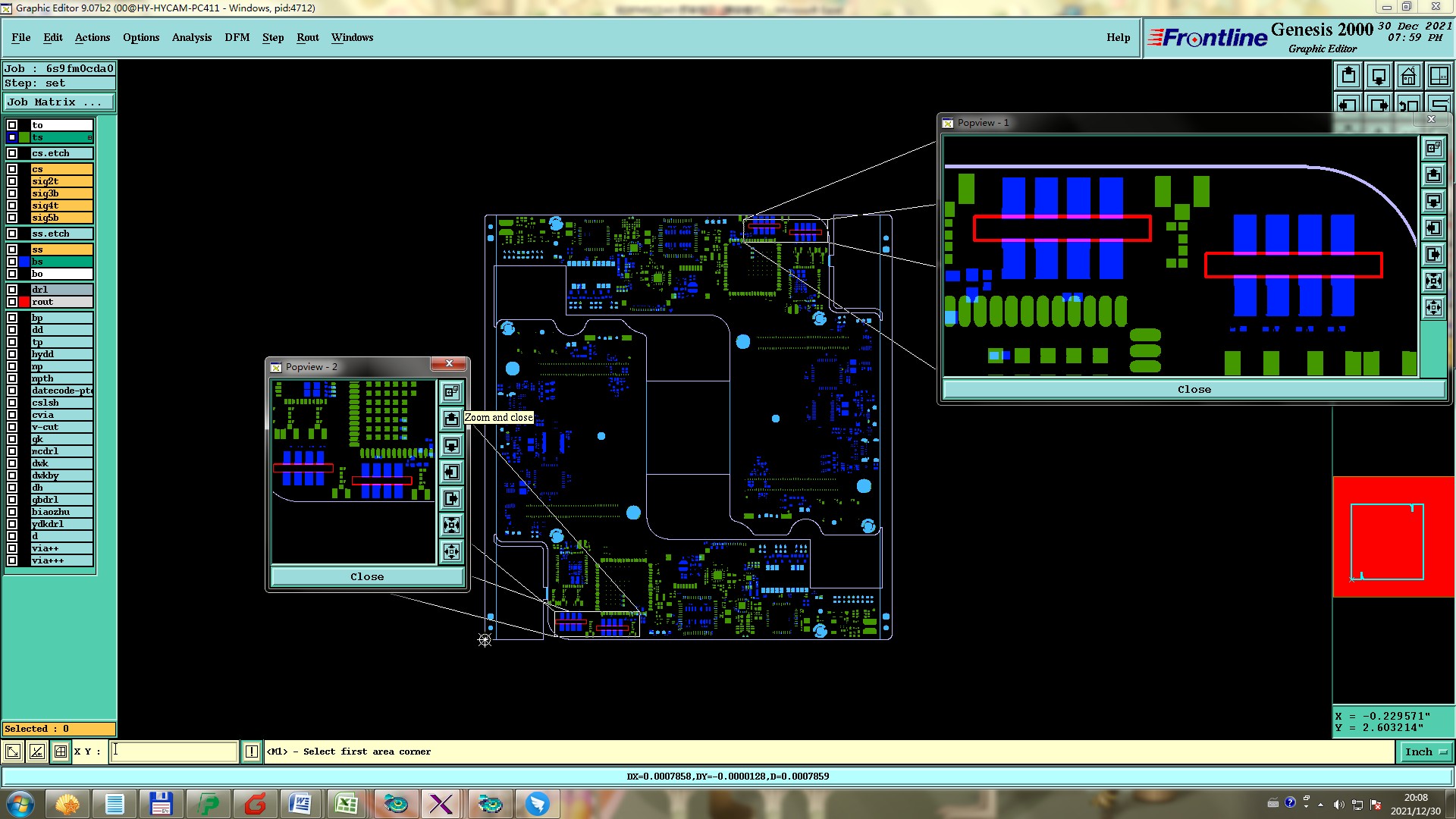Toggle checkbox for the rout layer

click(x=12, y=302)
